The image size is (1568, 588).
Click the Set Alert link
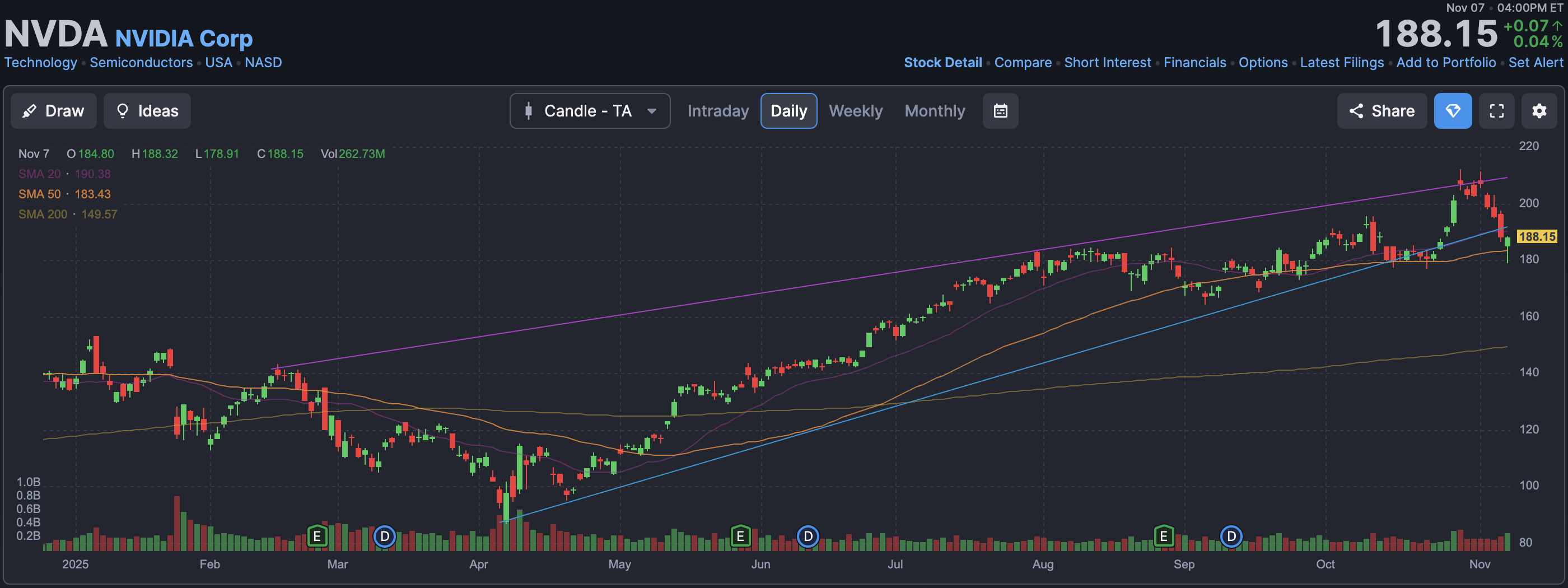click(x=1535, y=63)
